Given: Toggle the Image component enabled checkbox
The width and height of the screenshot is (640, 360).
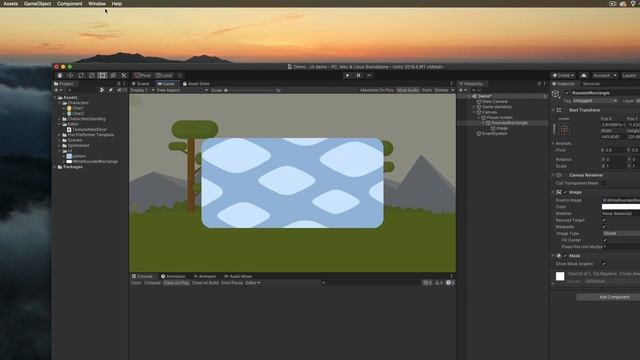Looking at the screenshot, I should [x=565, y=192].
